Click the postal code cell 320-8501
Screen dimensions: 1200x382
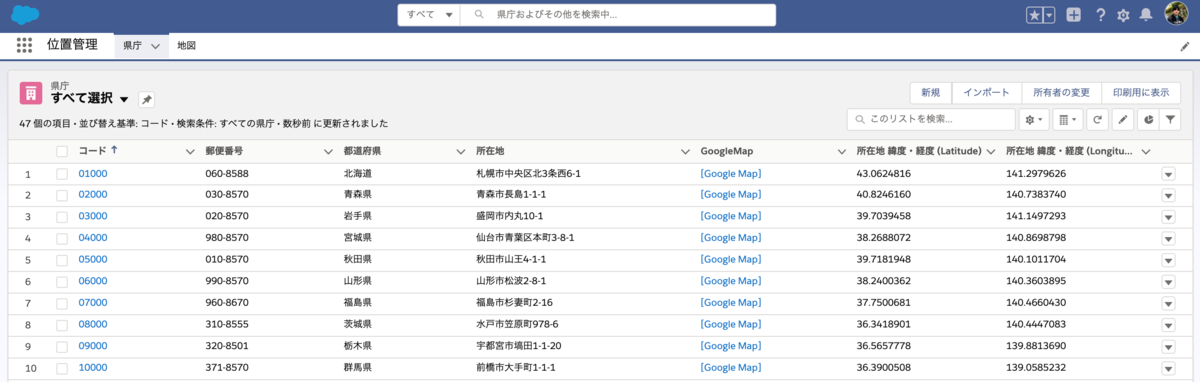click(x=227, y=346)
